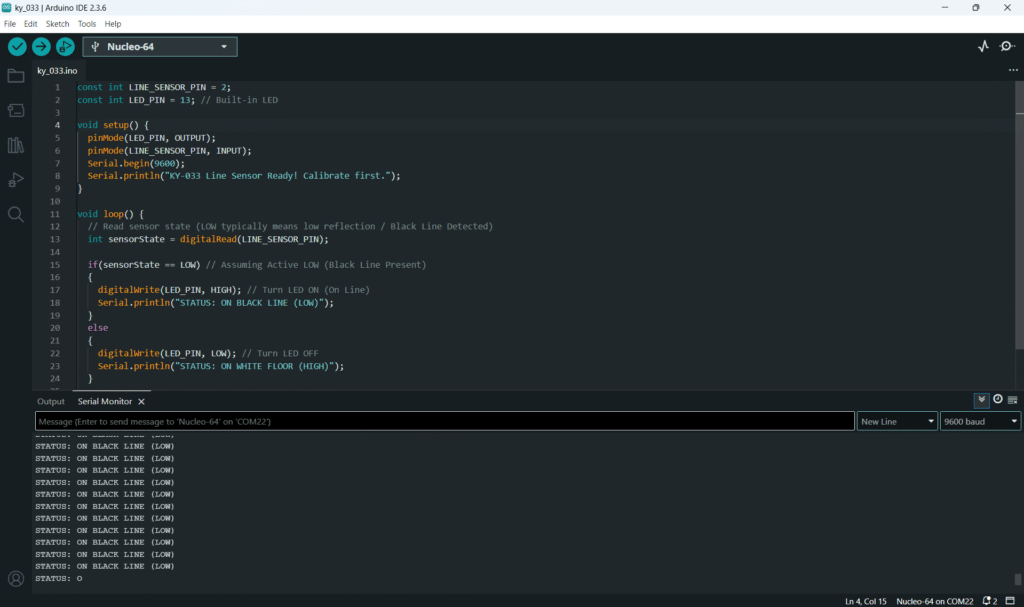
Task: Click the Verify sketch checkmark button
Action: [17, 47]
